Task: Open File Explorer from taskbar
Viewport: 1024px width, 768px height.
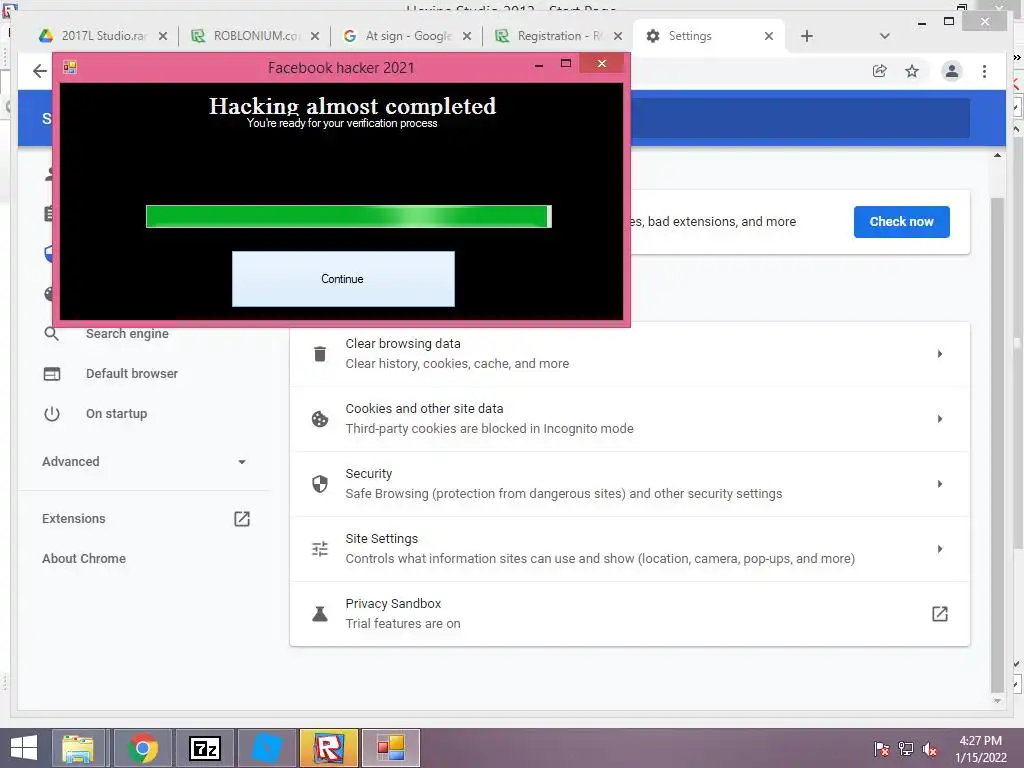Action: point(78,748)
